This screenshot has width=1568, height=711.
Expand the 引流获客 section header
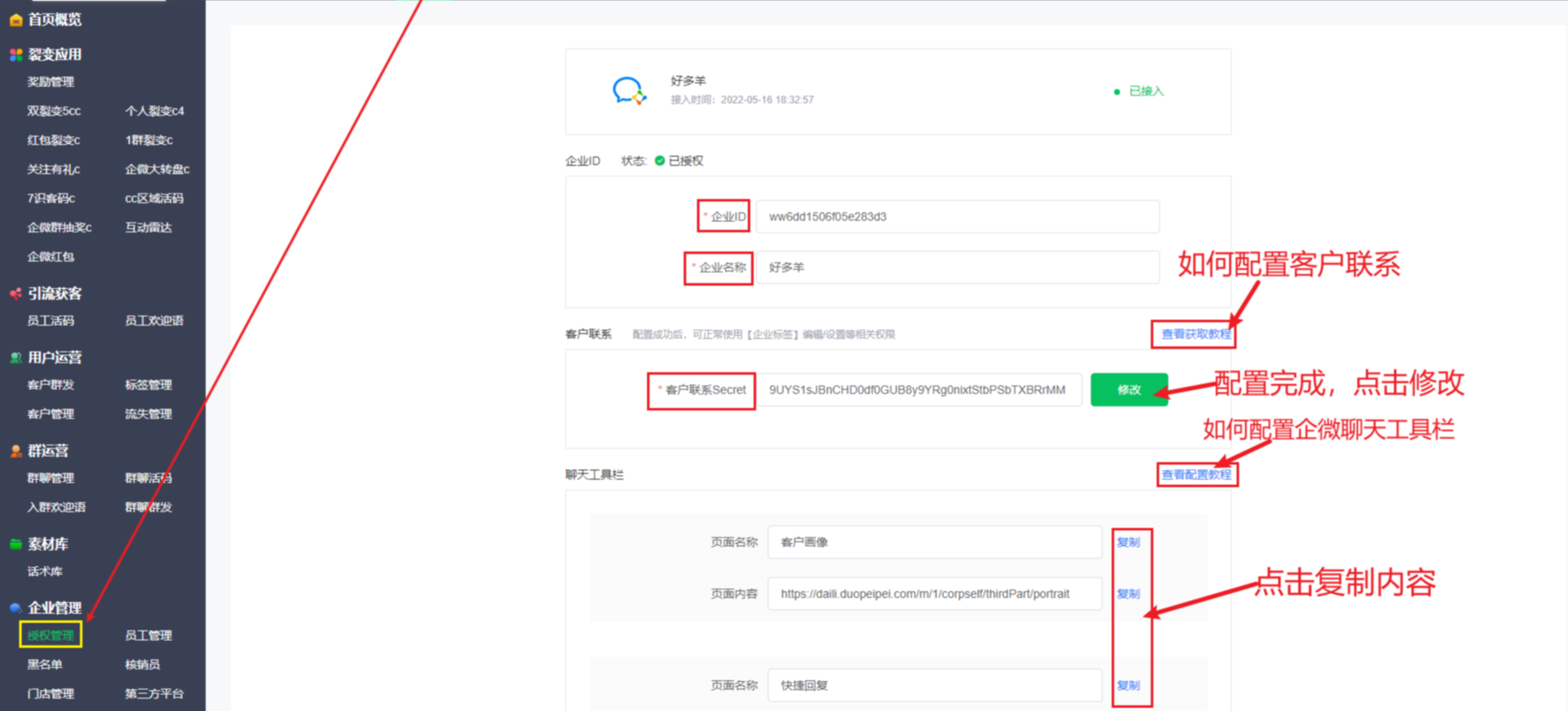click(55, 293)
